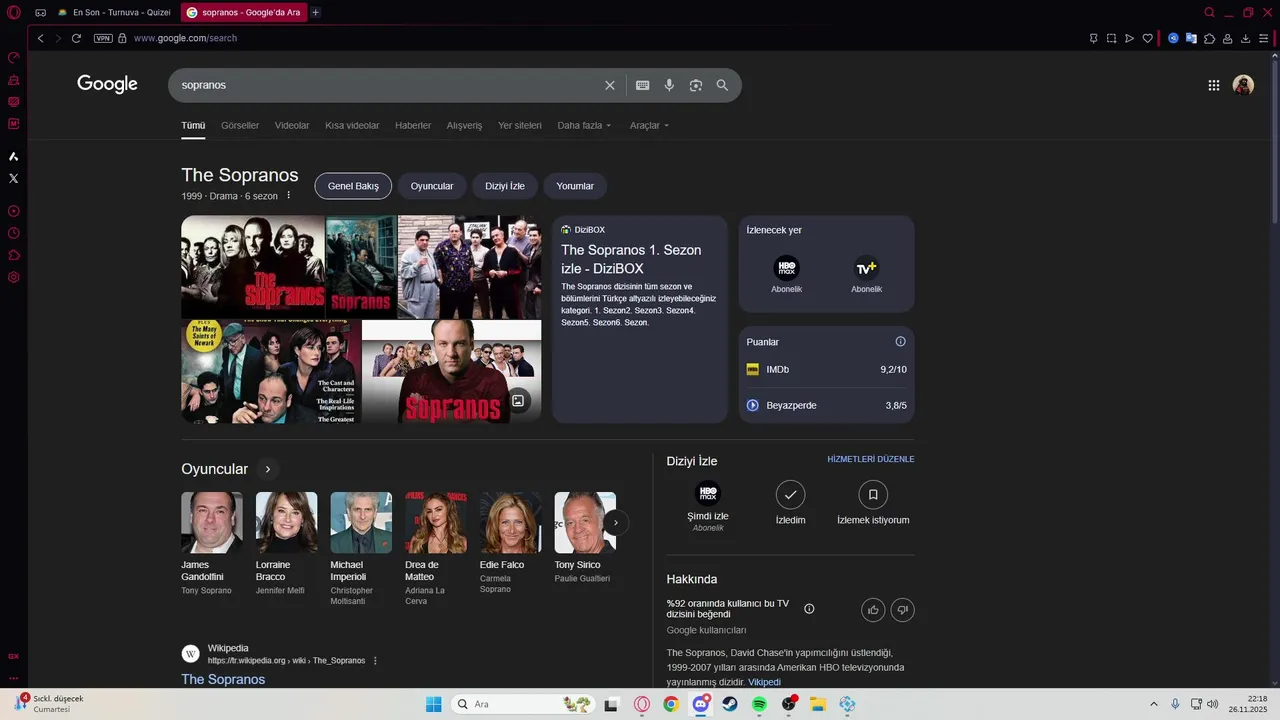The height and width of the screenshot is (720, 1280).
Task: Add page to bookmarks heart icon
Action: (x=1147, y=38)
